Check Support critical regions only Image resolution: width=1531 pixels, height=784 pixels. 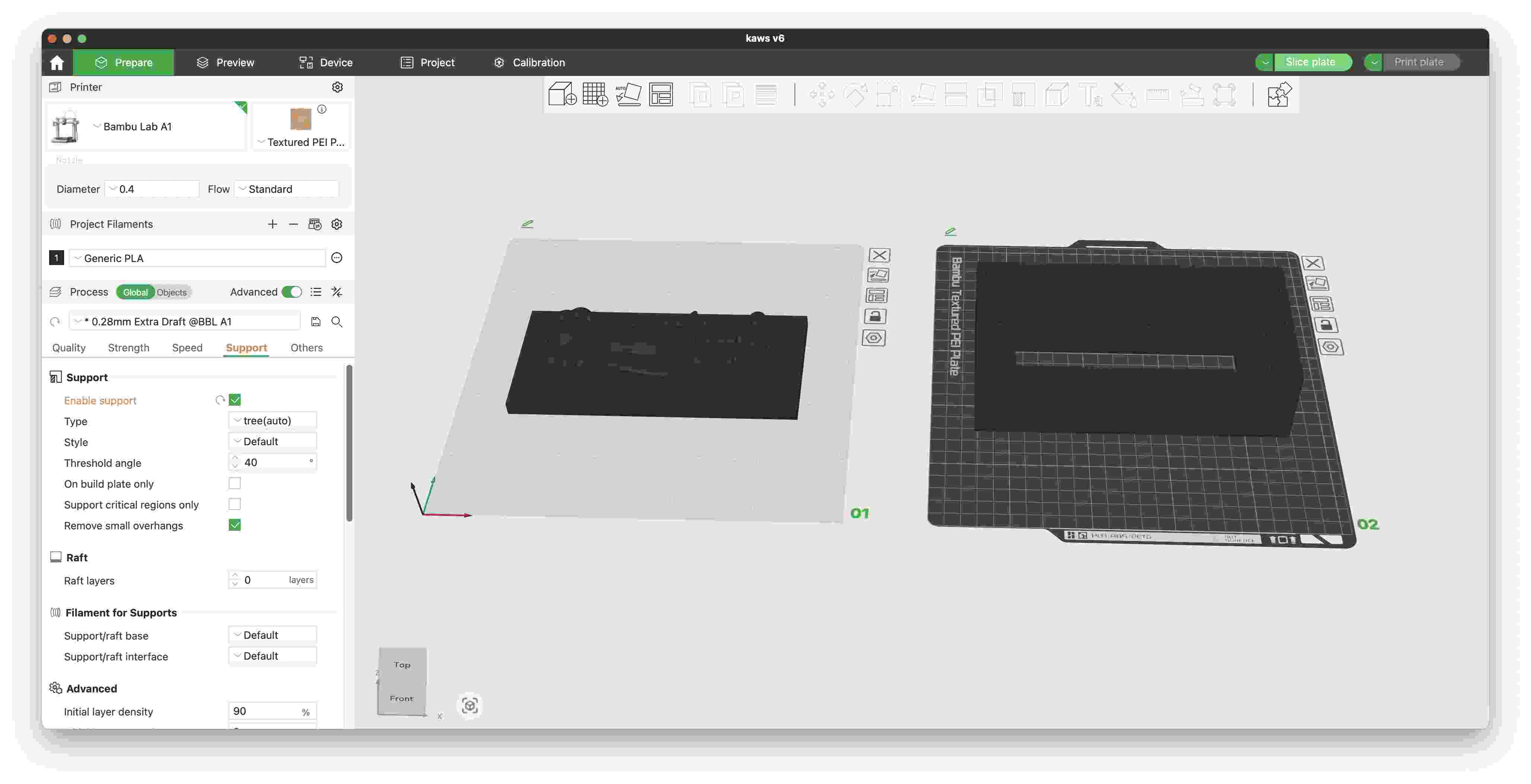235,504
